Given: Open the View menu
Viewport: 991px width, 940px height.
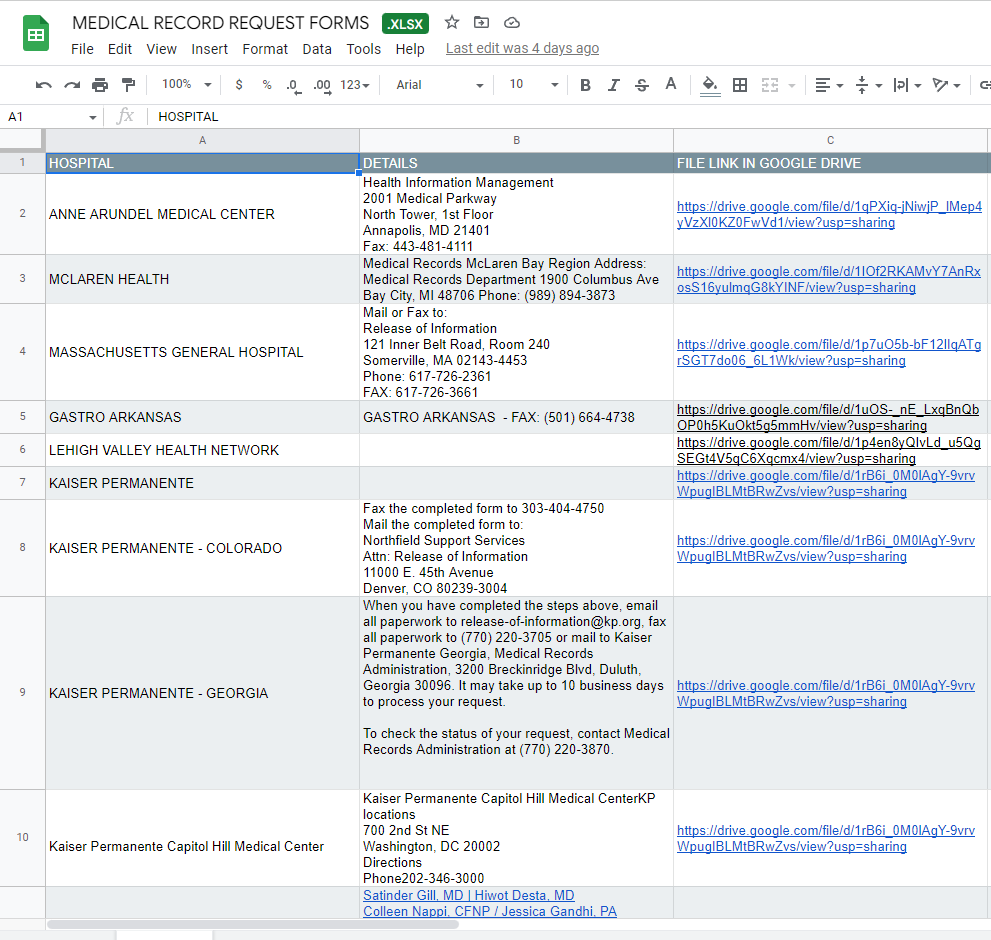Looking at the screenshot, I should (161, 49).
